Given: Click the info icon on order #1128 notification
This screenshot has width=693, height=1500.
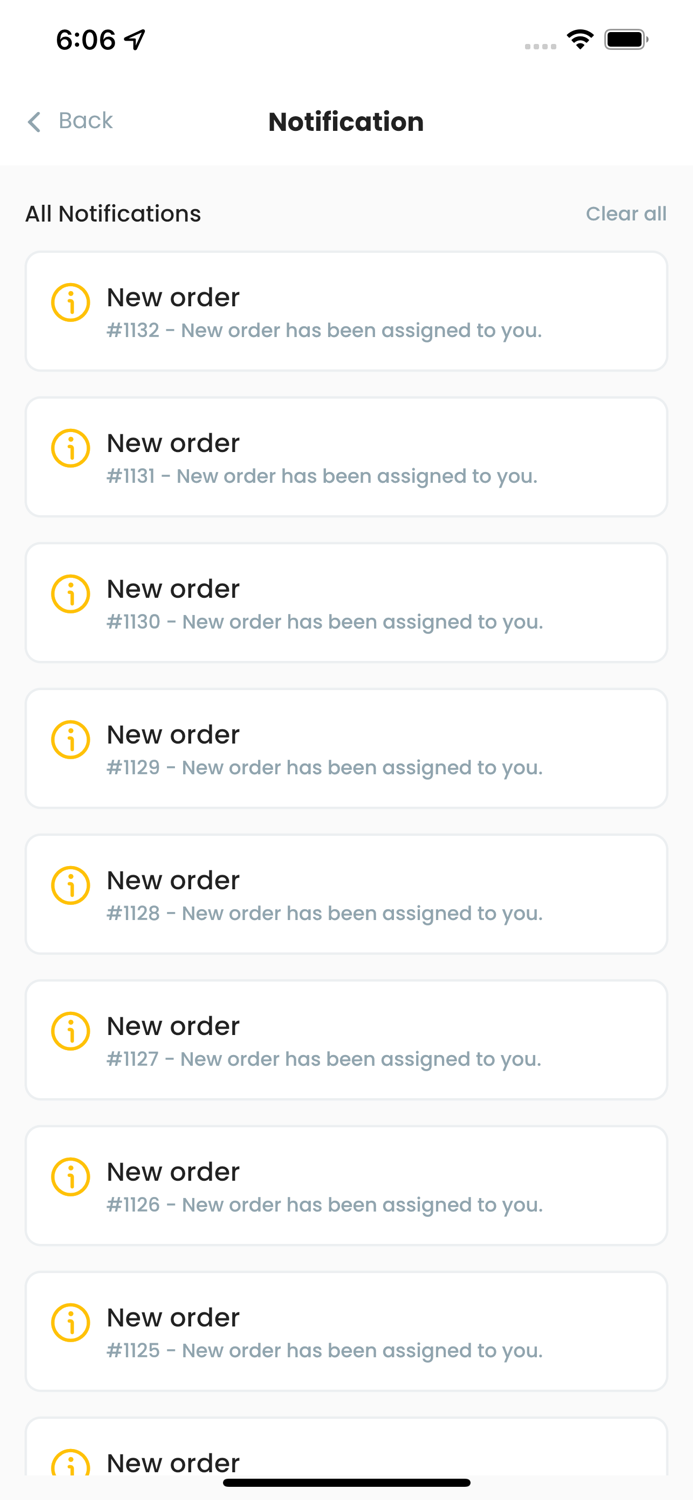Looking at the screenshot, I should point(70,885).
